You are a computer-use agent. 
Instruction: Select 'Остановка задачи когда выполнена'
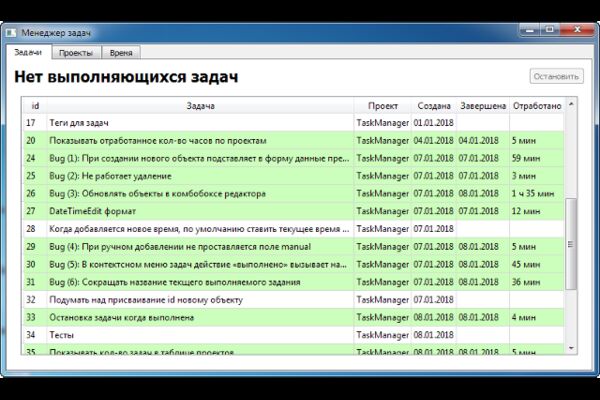[293, 317]
